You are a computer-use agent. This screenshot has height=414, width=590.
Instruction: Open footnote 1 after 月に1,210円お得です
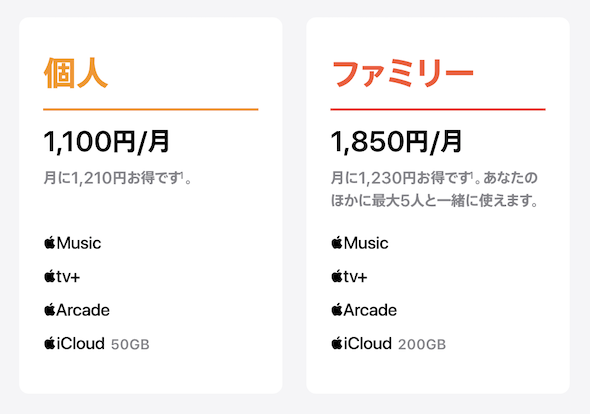pos(182,174)
